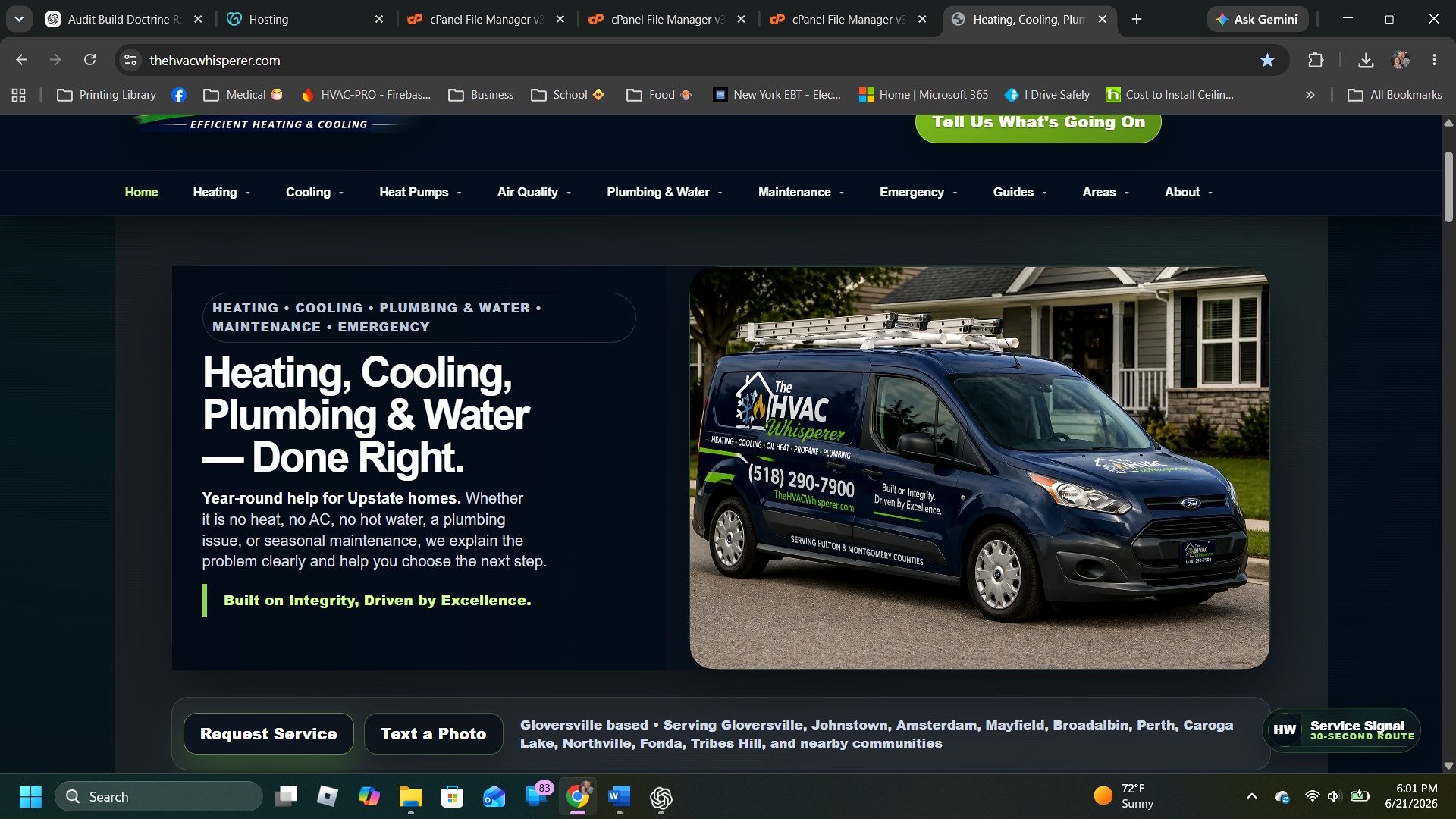Click the taskbar Search box
1456x819 pixels.
point(158,796)
